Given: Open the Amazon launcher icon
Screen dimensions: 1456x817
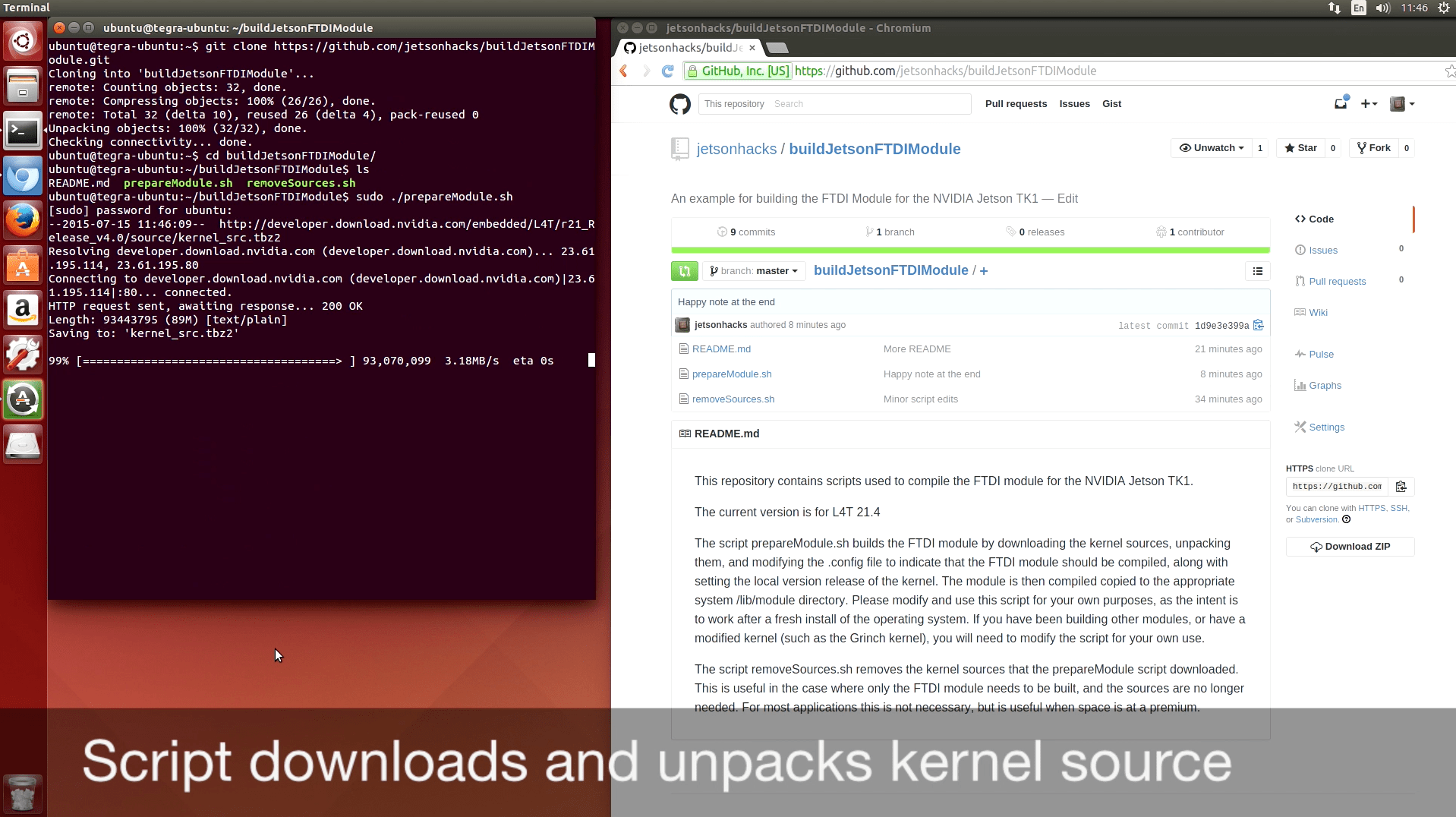Looking at the screenshot, I should coord(23,310).
